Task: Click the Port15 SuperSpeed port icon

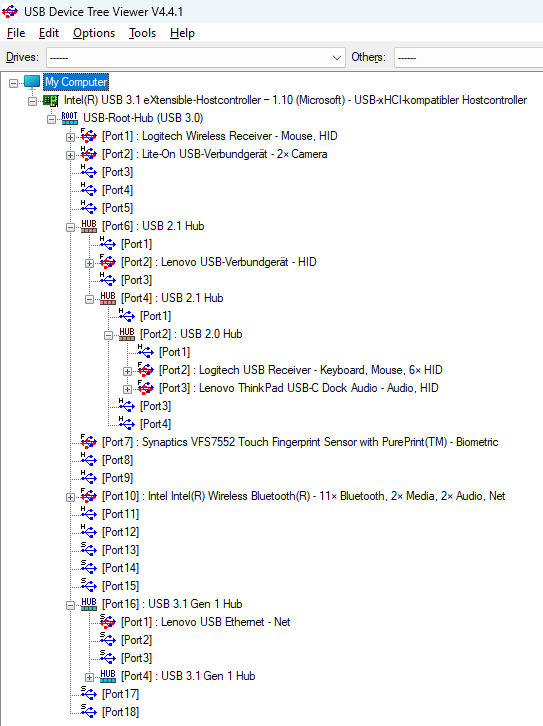Action: (88, 586)
